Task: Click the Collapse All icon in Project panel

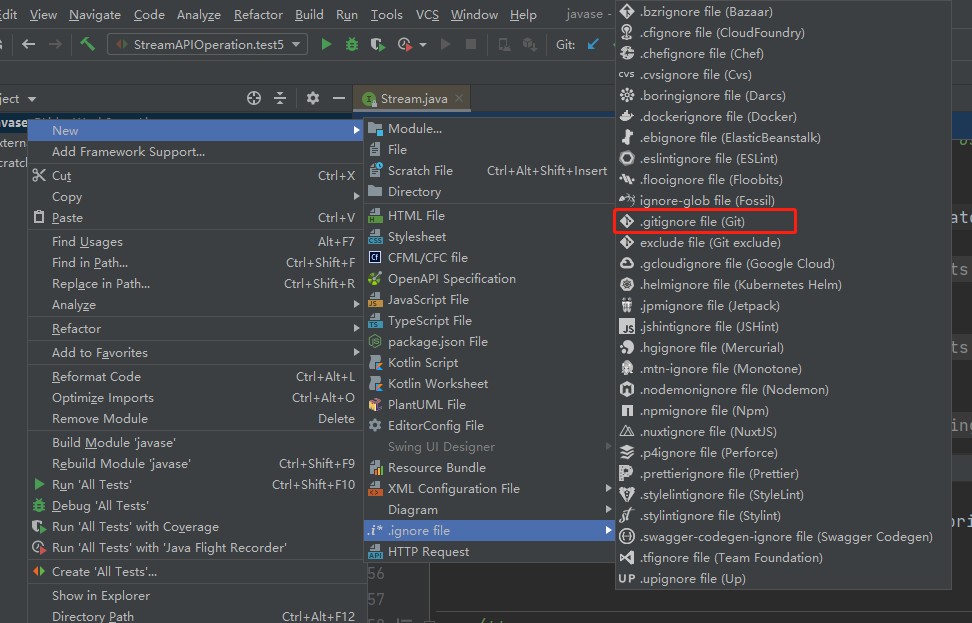Action: click(x=280, y=98)
